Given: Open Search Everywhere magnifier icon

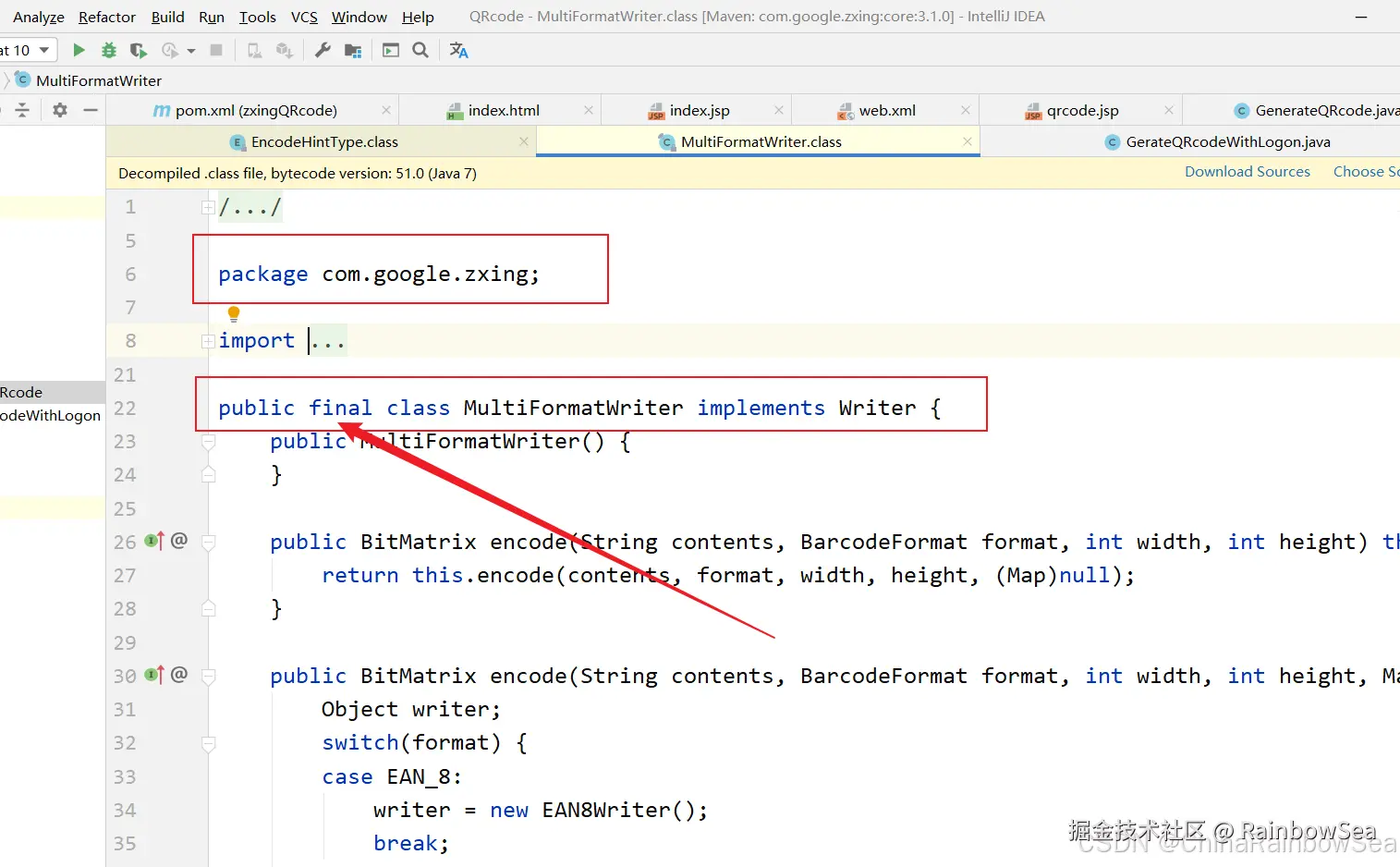Looking at the screenshot, I should [x=420, y=50].
